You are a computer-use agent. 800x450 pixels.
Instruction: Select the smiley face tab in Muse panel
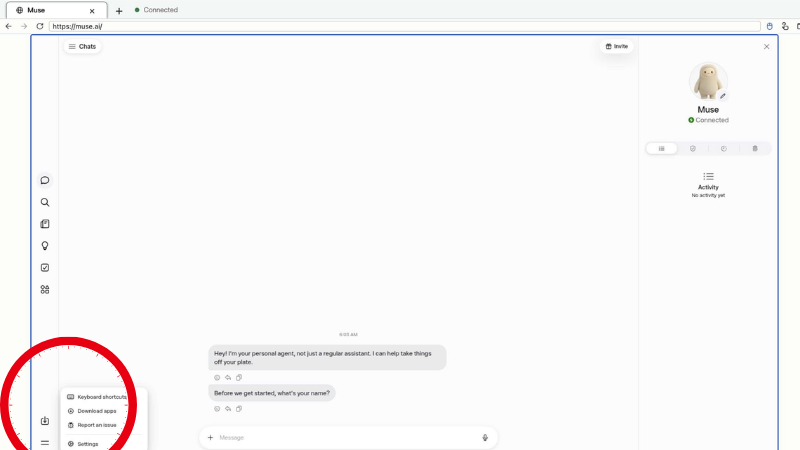[x=723, y=148]
